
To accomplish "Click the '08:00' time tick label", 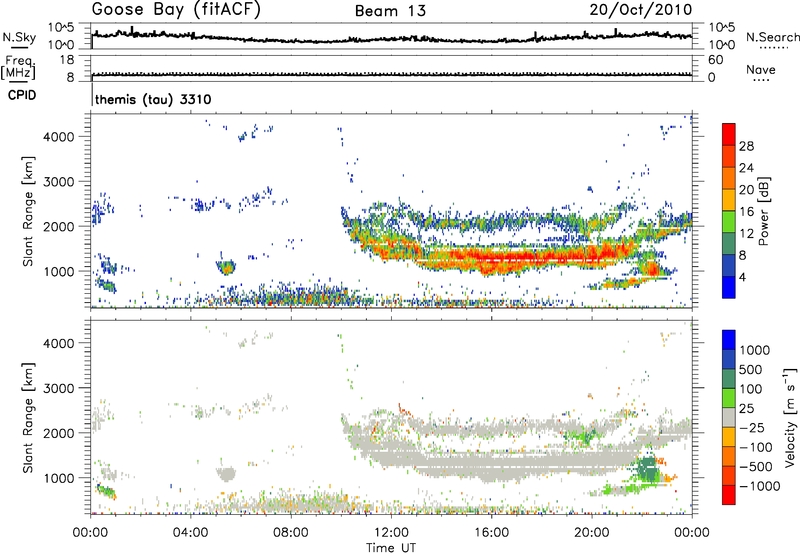I will [290, 533].
